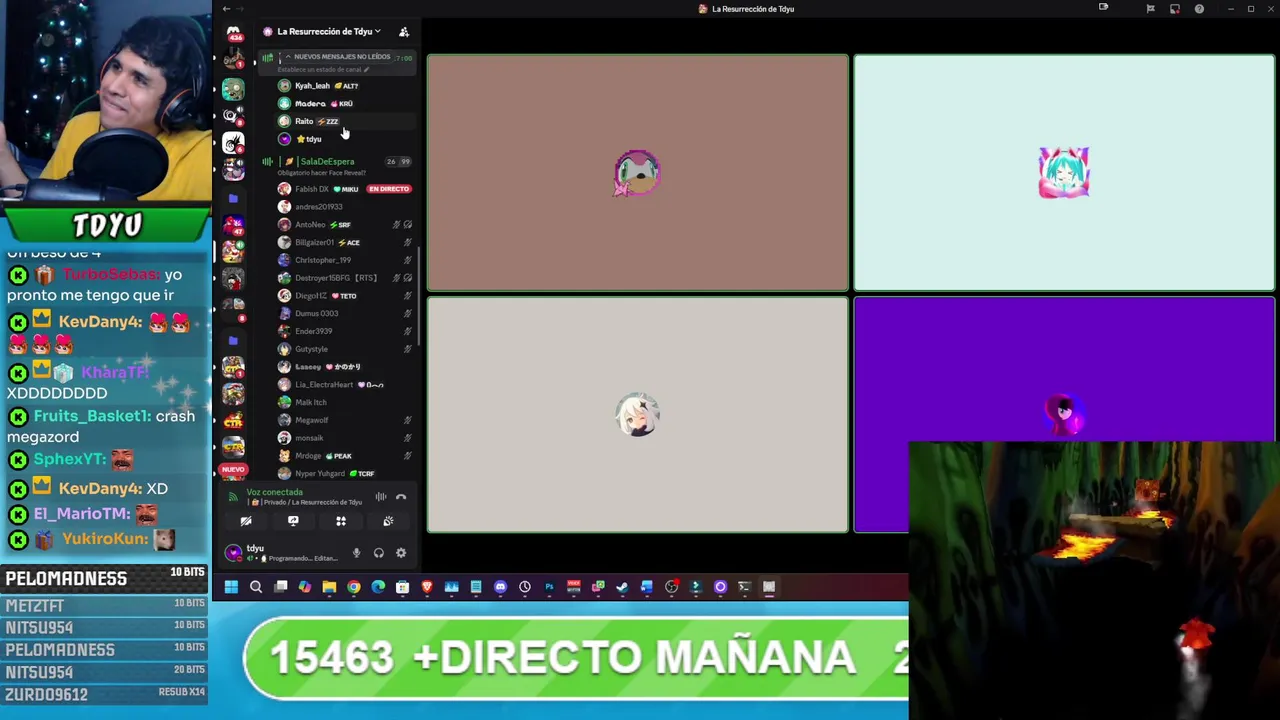The width and height of the screenshot is (1280, 720).
Task: Open Windows taskbar search
Action: click(256, 587)
